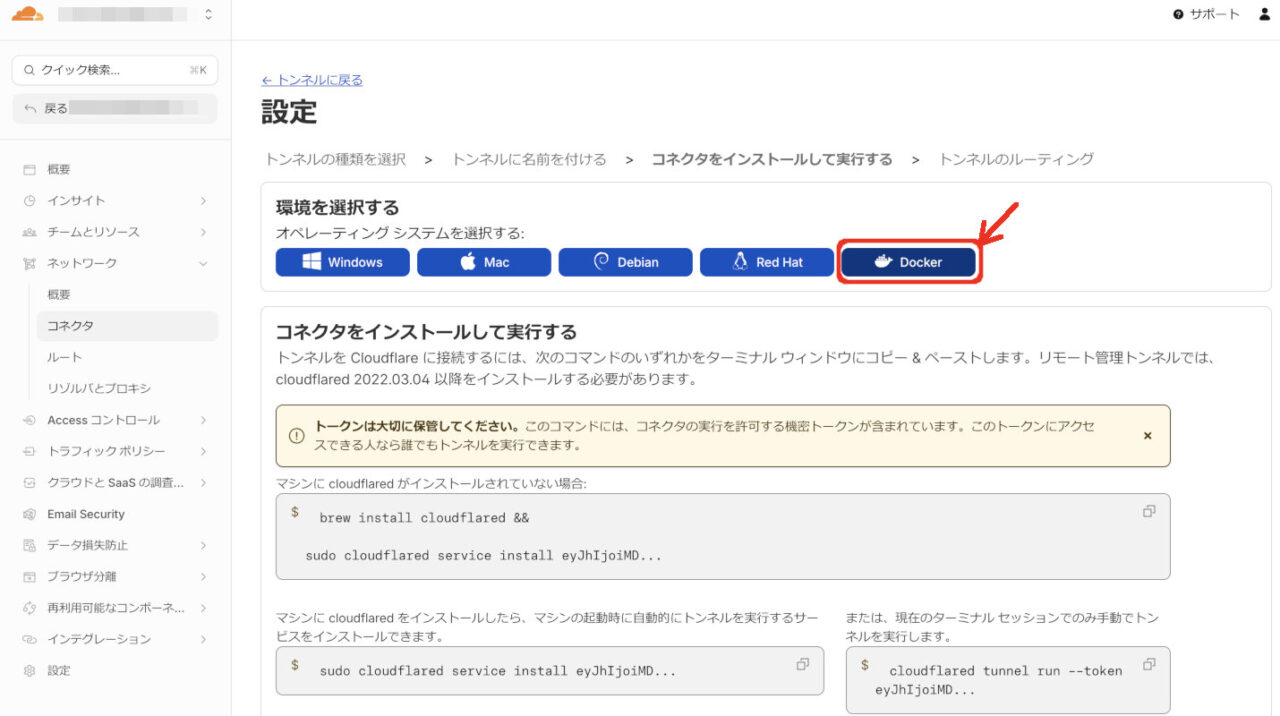Click the 設定 page heading

tap(289, 112)
